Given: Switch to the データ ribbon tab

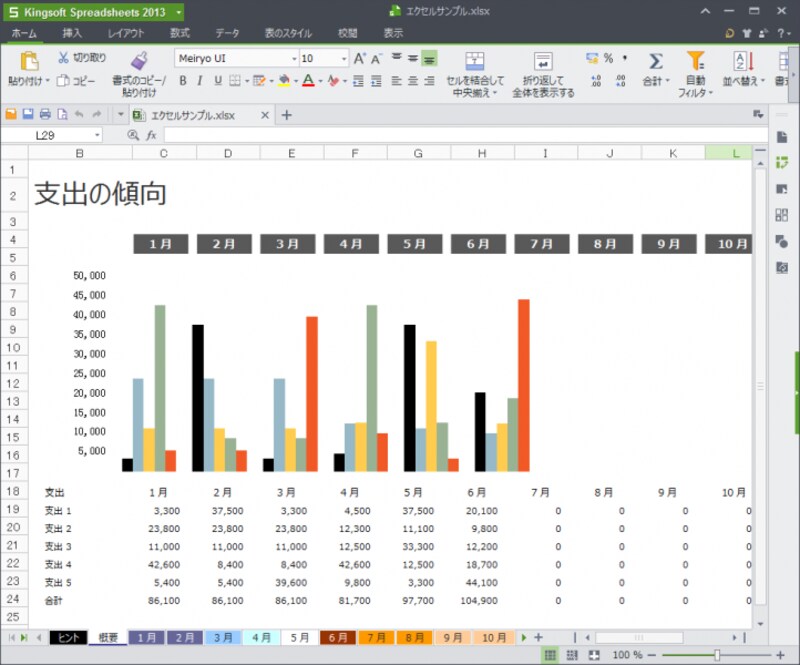Looking at the screenshot, I should click(x=226, y=32).
